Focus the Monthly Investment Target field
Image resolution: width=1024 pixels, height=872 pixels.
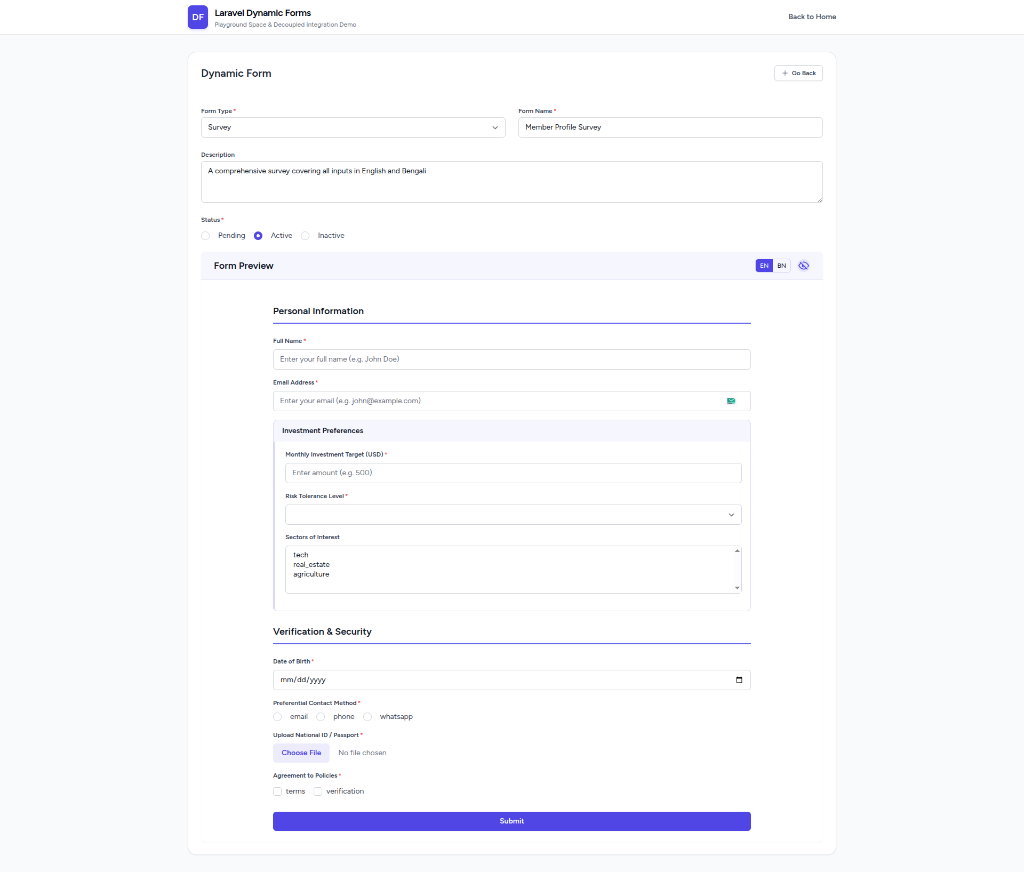coord(513,473)
